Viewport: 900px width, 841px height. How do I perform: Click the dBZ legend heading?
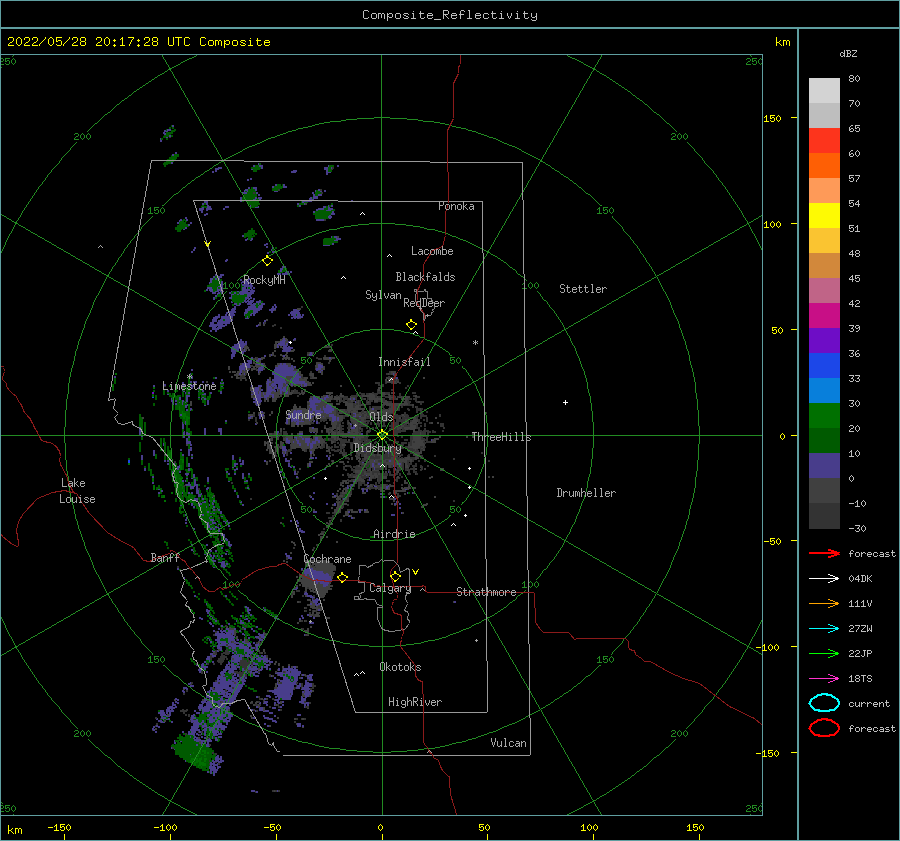[x=848, y=54]
